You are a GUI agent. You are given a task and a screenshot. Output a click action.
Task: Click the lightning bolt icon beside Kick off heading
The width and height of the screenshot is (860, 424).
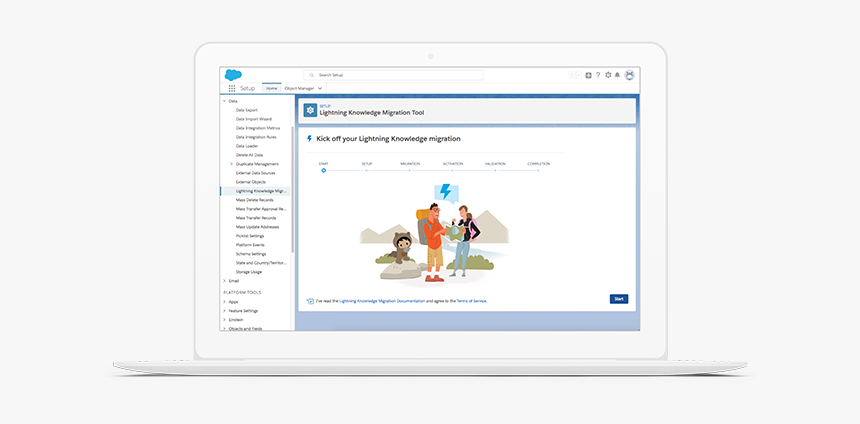309,139
